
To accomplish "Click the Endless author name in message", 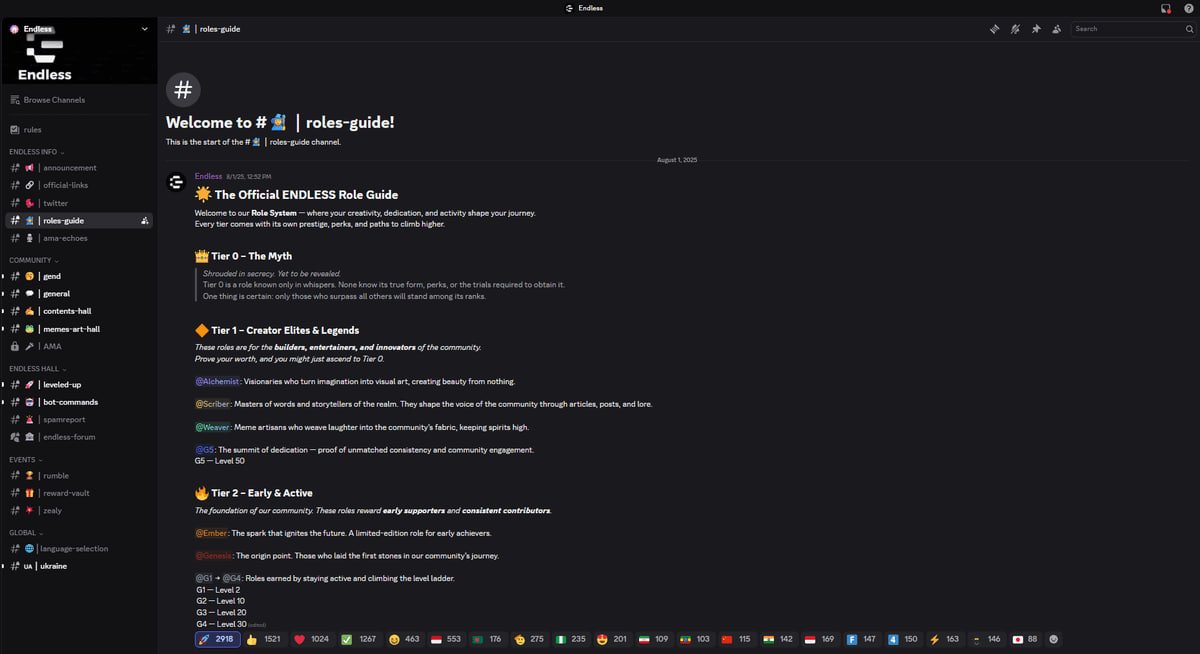I will click(208, 176).
